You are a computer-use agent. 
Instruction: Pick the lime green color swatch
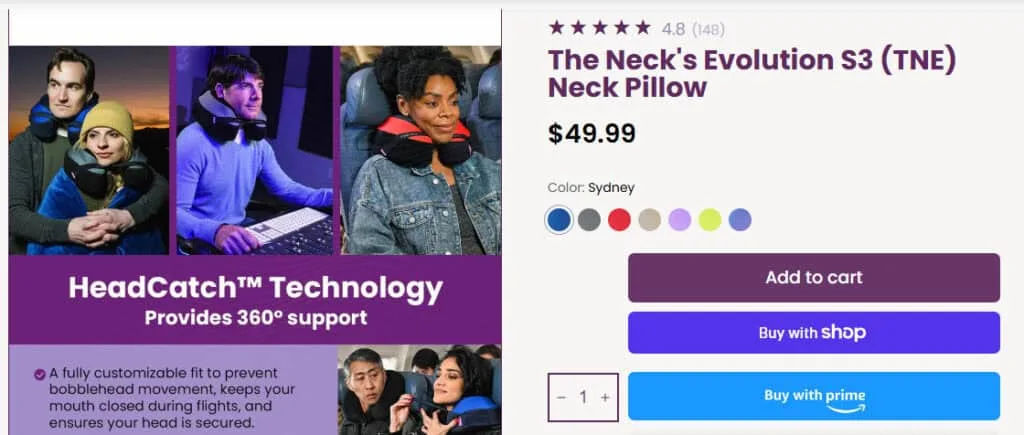(710, 220)
